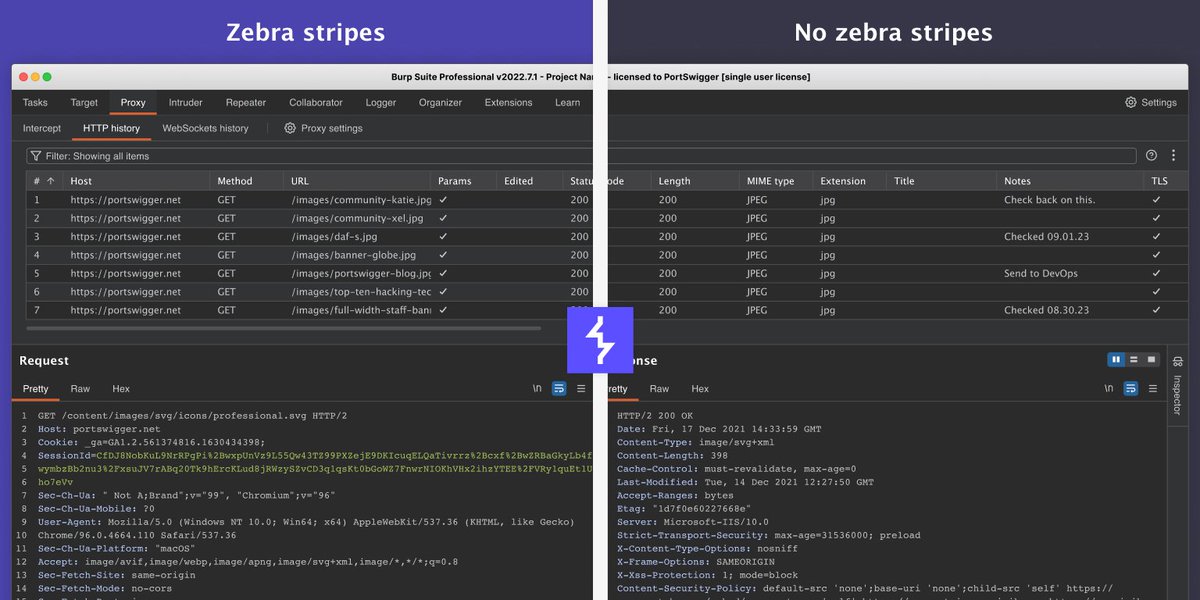Click Proxy settings label
The height and width of the screenshot is (600, 1200).
(332, 128)
